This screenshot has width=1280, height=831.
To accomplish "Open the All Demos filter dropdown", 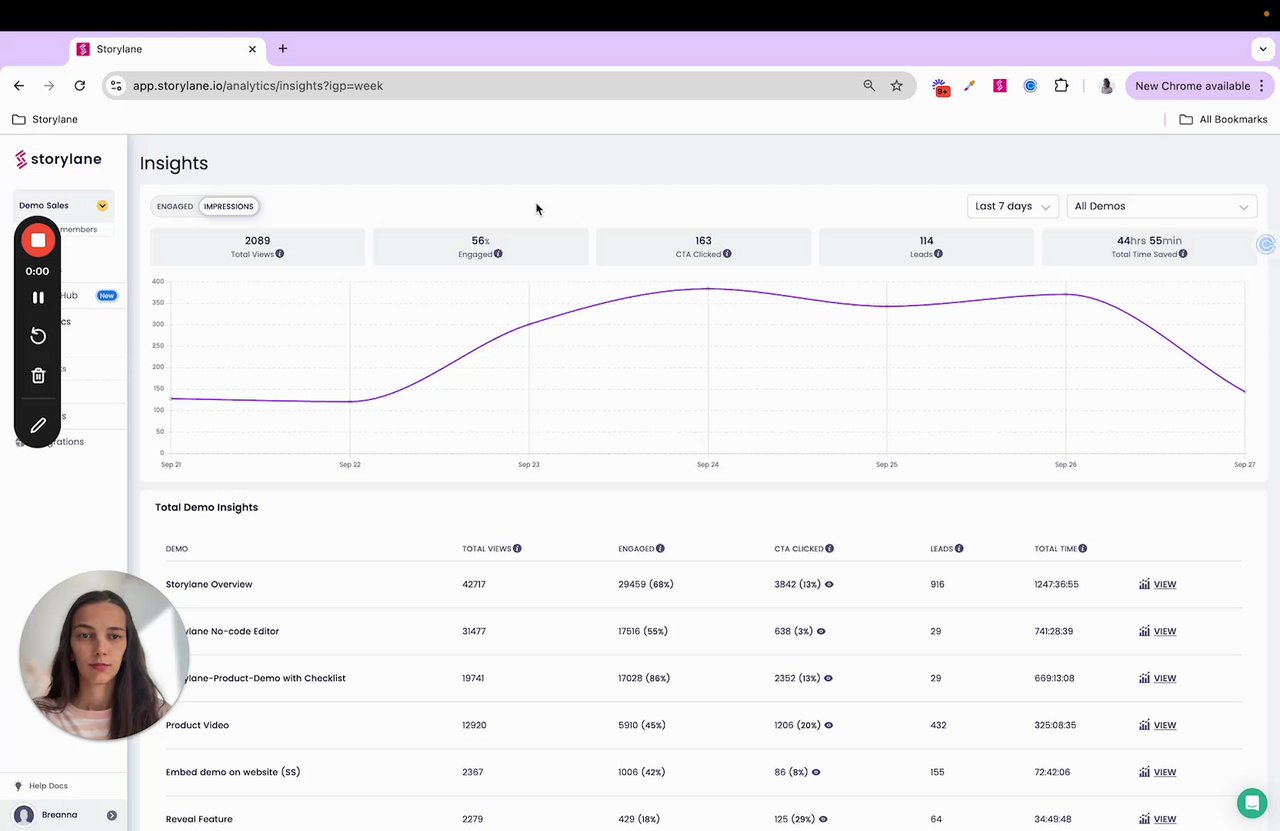I will click(1162, 206).
